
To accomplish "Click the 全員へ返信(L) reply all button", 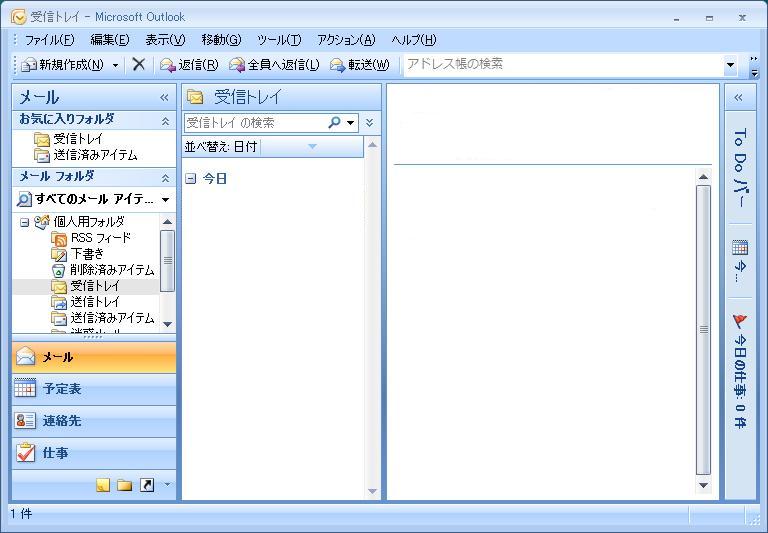I will point(274,65).
